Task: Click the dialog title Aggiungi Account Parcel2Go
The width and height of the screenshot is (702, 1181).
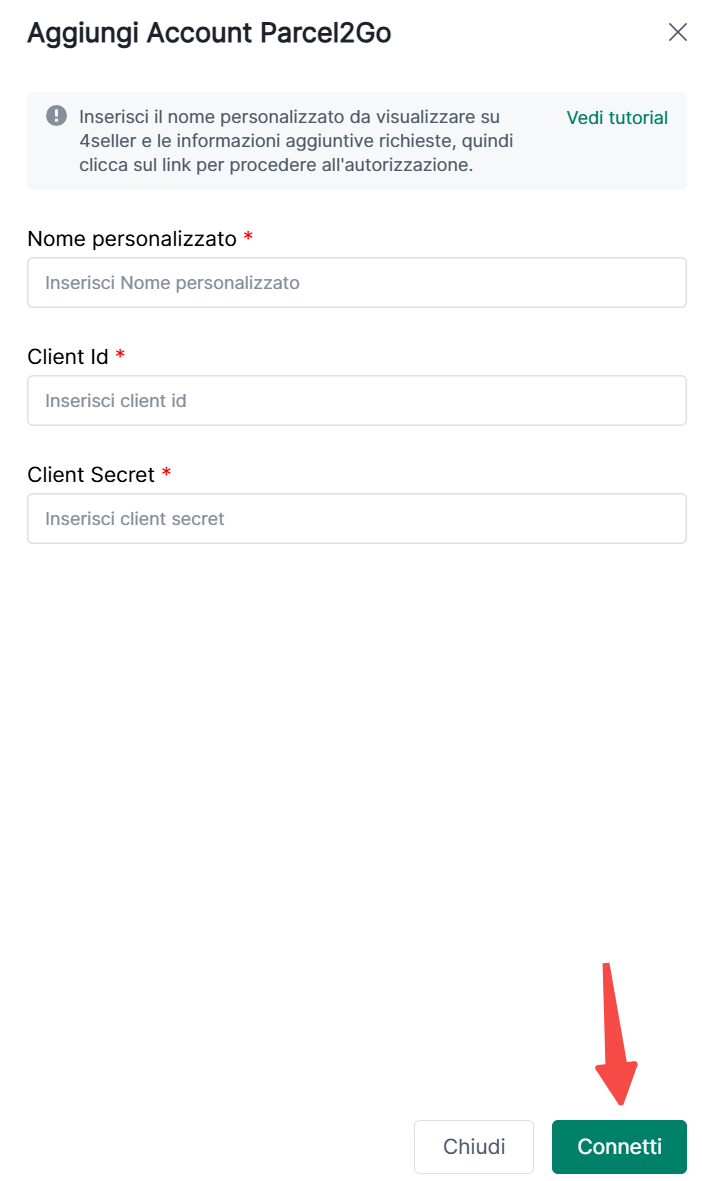Action: (x=209, y=33)
